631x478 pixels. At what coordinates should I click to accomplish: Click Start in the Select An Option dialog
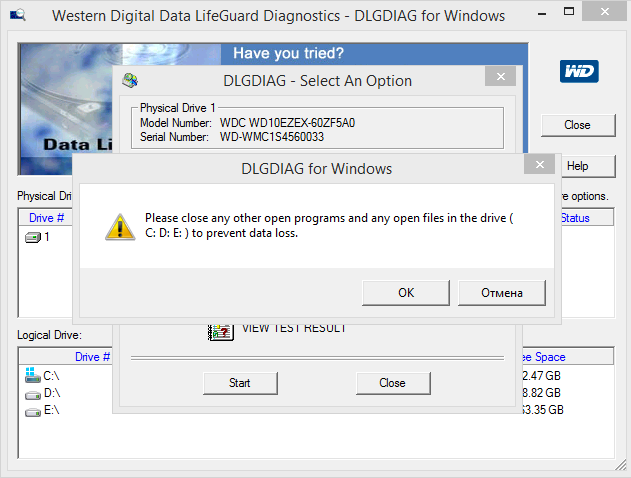tap(240, 383)
